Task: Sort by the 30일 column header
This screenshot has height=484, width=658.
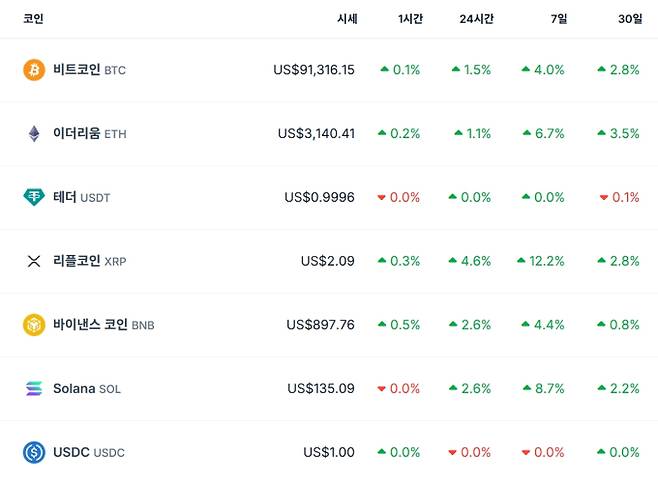Action: 631,19
